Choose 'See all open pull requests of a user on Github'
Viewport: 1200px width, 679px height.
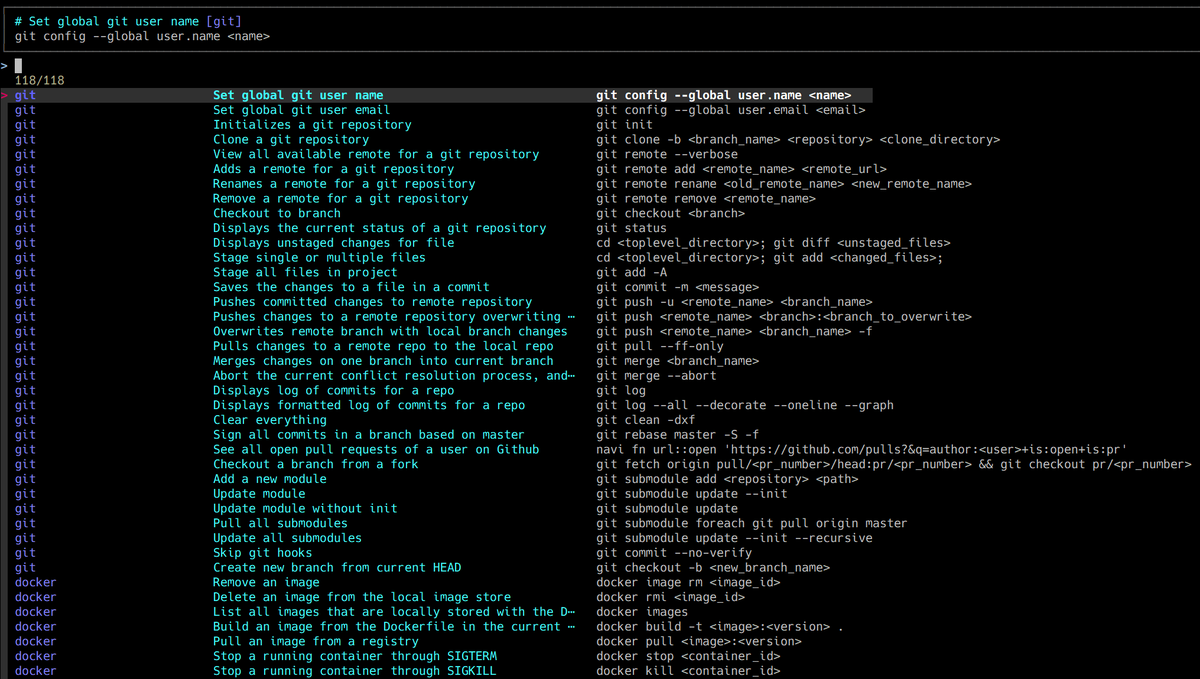click(376, 449)
